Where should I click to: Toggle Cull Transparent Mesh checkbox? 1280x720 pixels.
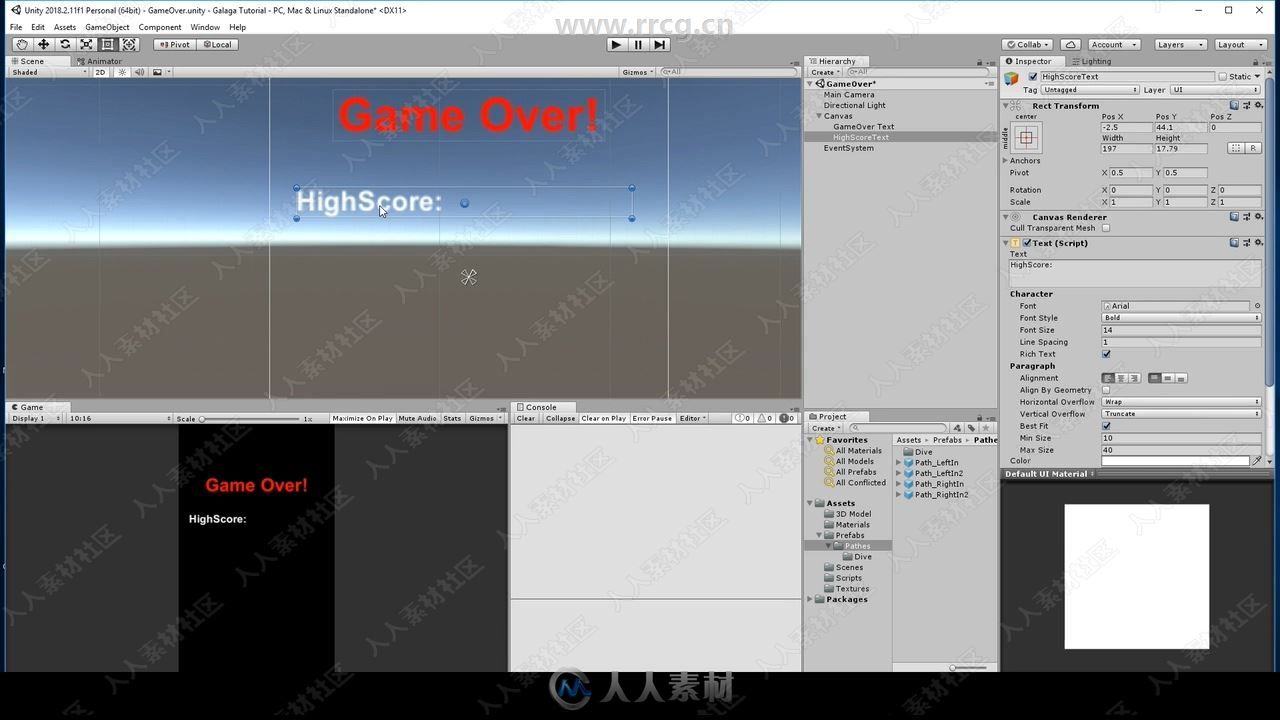click(1106, 228)
